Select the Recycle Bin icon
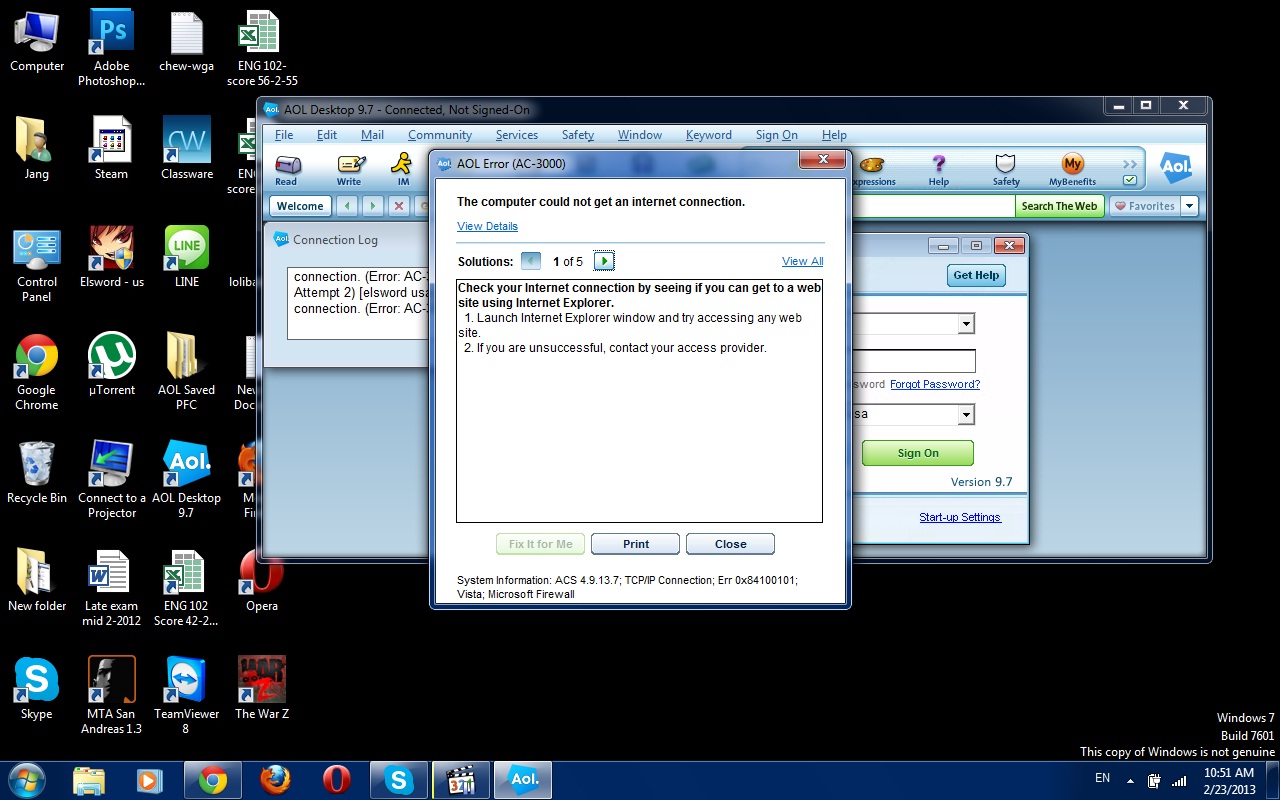The height and width of the screenshot is (800, 1280). [x=36, y=473]
